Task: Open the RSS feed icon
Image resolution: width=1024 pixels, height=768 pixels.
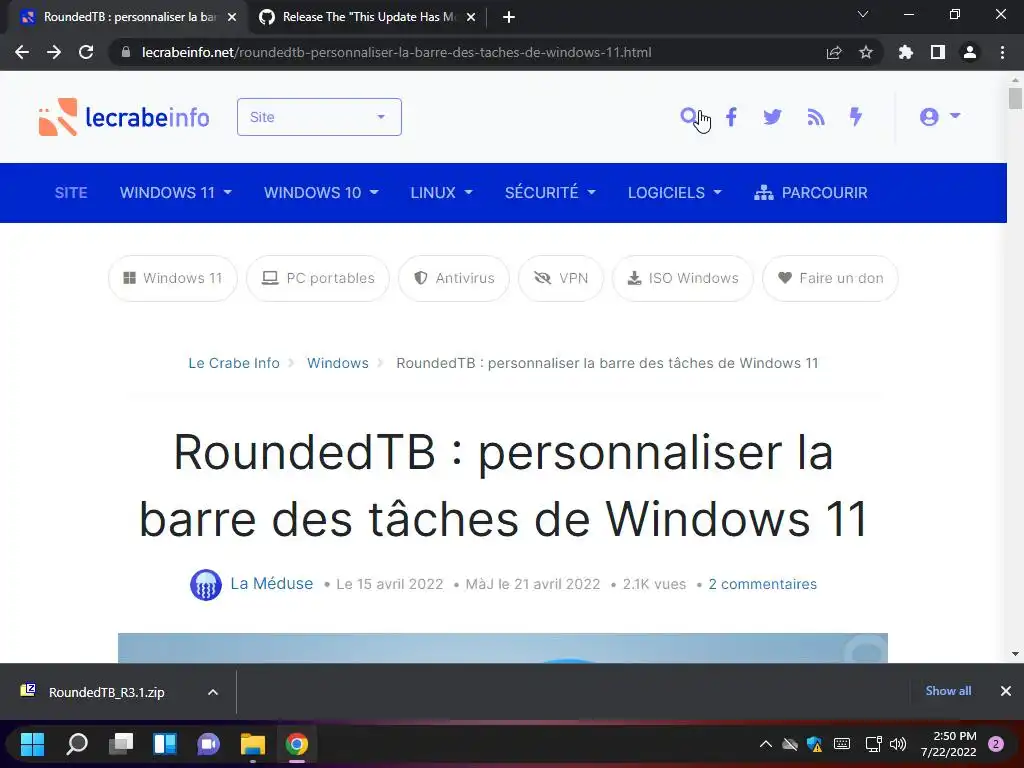Action: tap(816, 117)
